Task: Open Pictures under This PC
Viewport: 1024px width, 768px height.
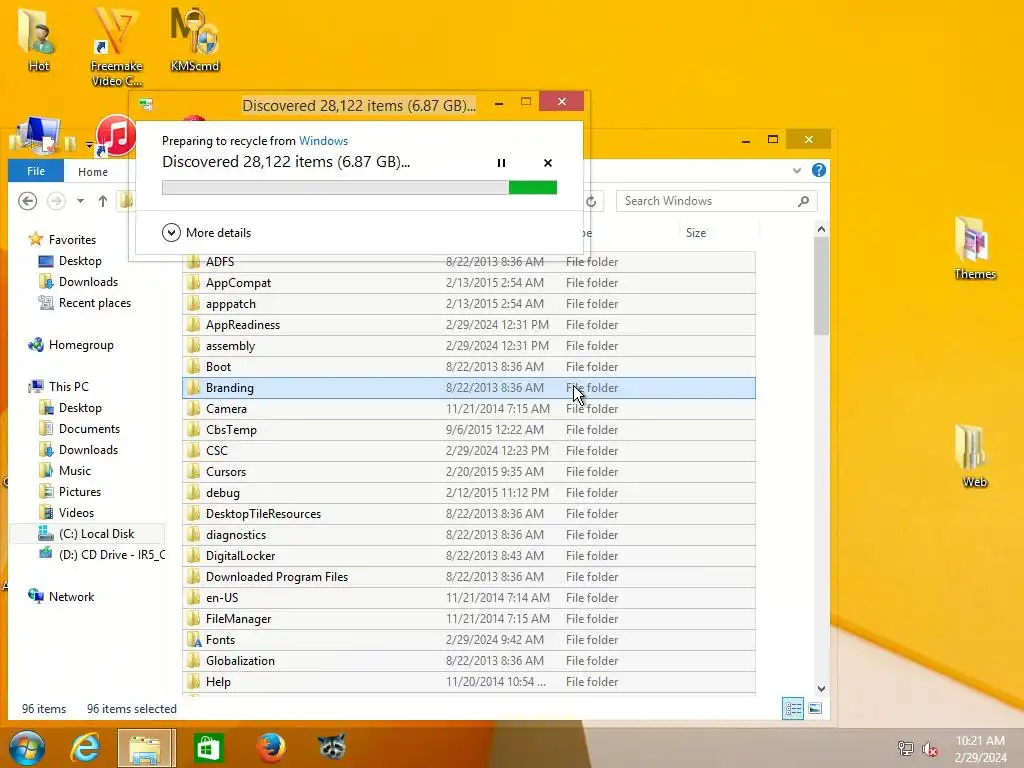Action: pos(80,491)
